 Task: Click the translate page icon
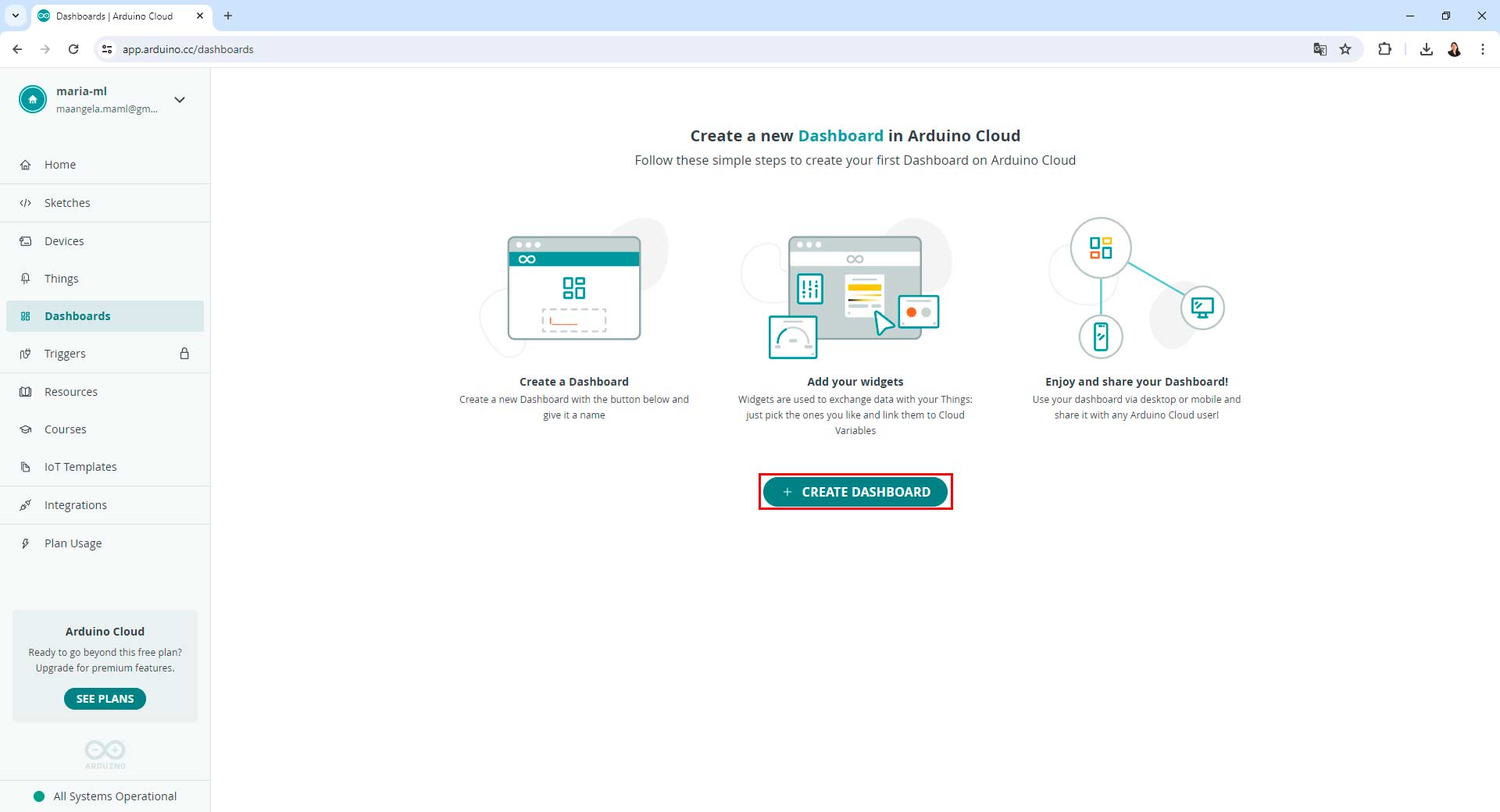click(1320, 49)
